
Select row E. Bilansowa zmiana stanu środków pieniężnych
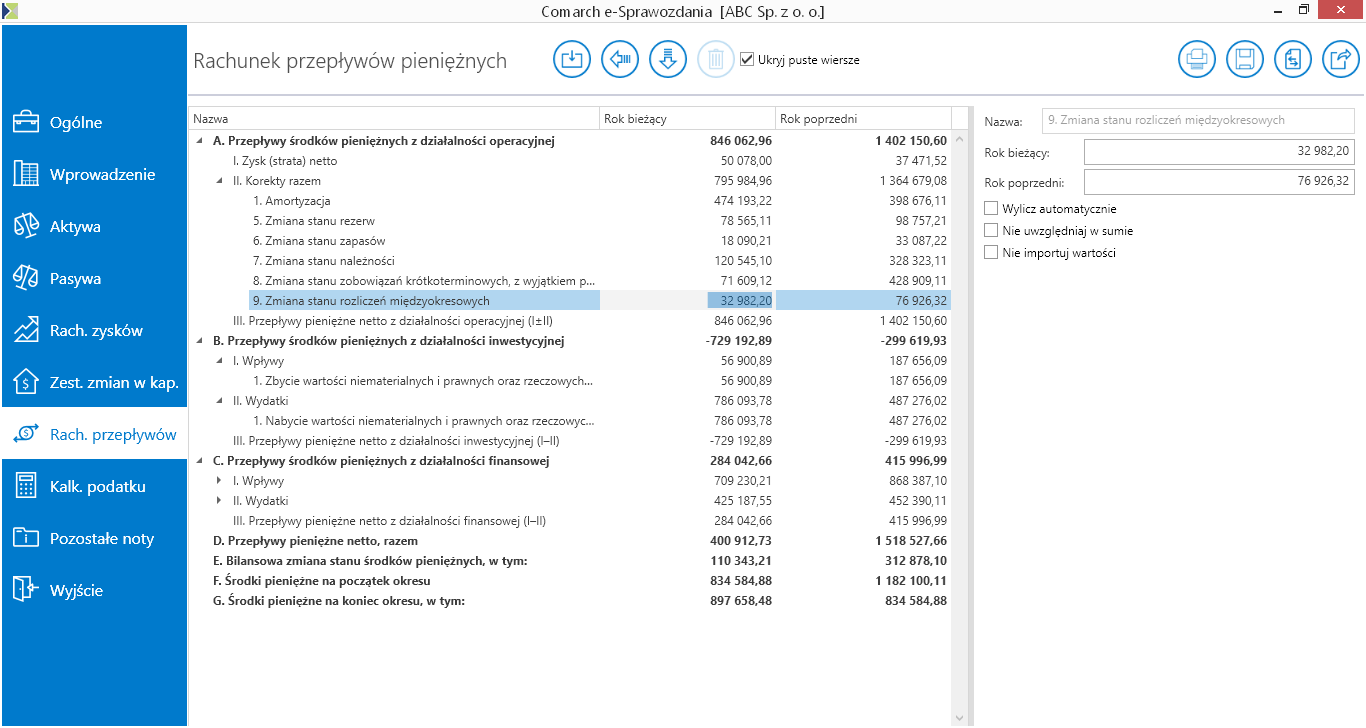570,561
